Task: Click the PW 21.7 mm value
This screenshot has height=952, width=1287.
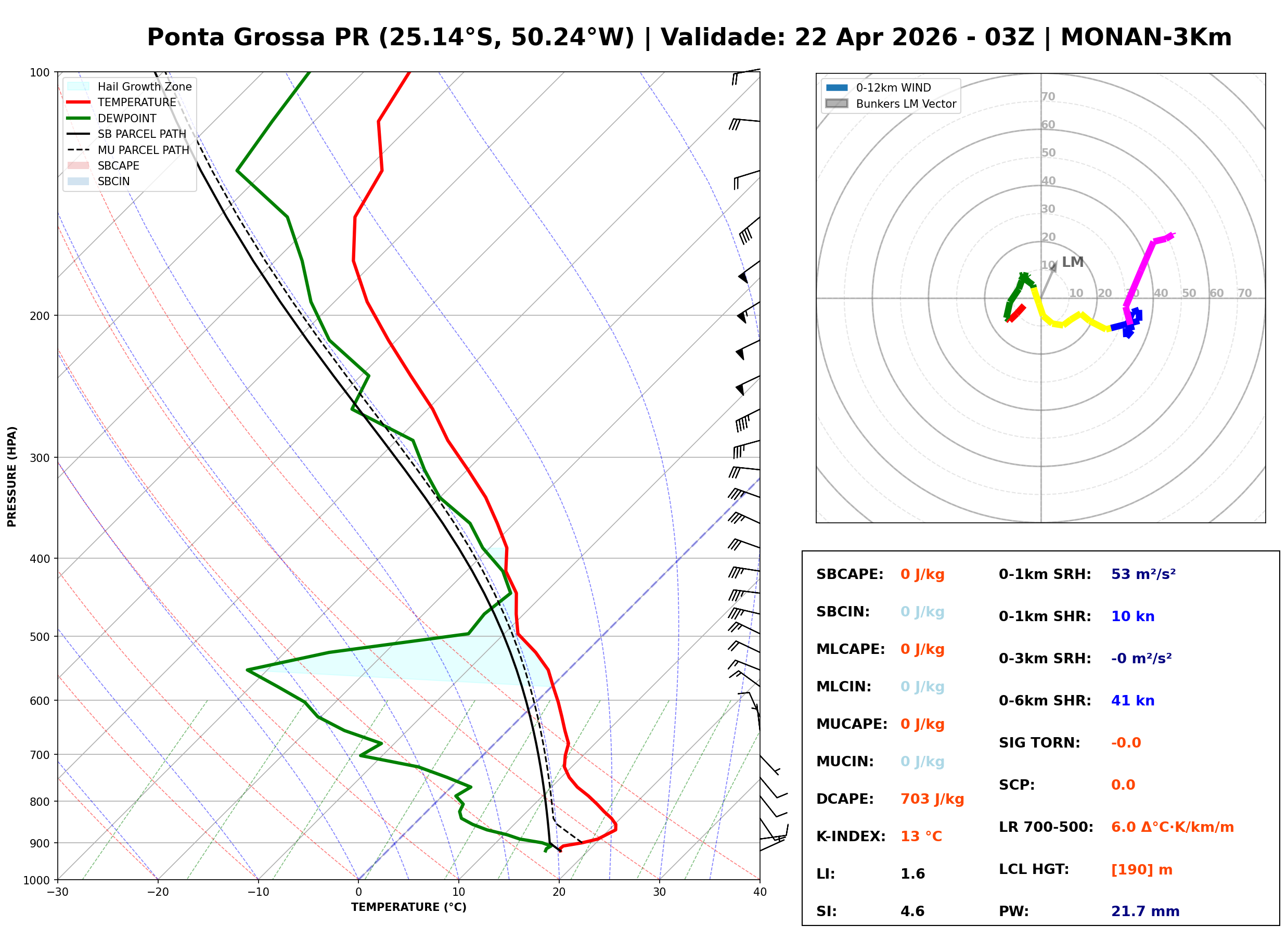Action: (x=1146, y=911)
